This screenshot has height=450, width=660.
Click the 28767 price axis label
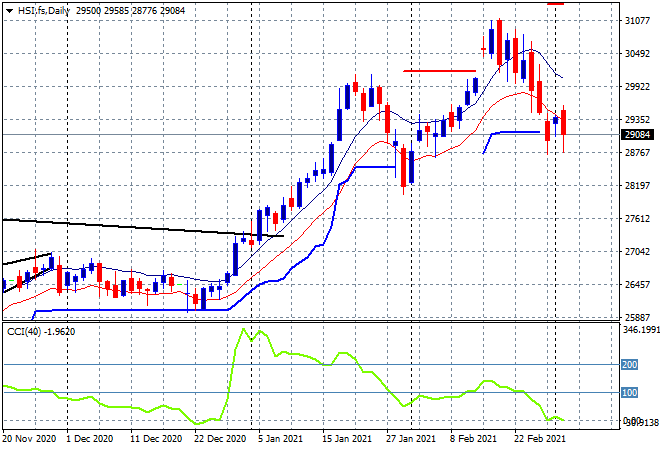(637, 152)
